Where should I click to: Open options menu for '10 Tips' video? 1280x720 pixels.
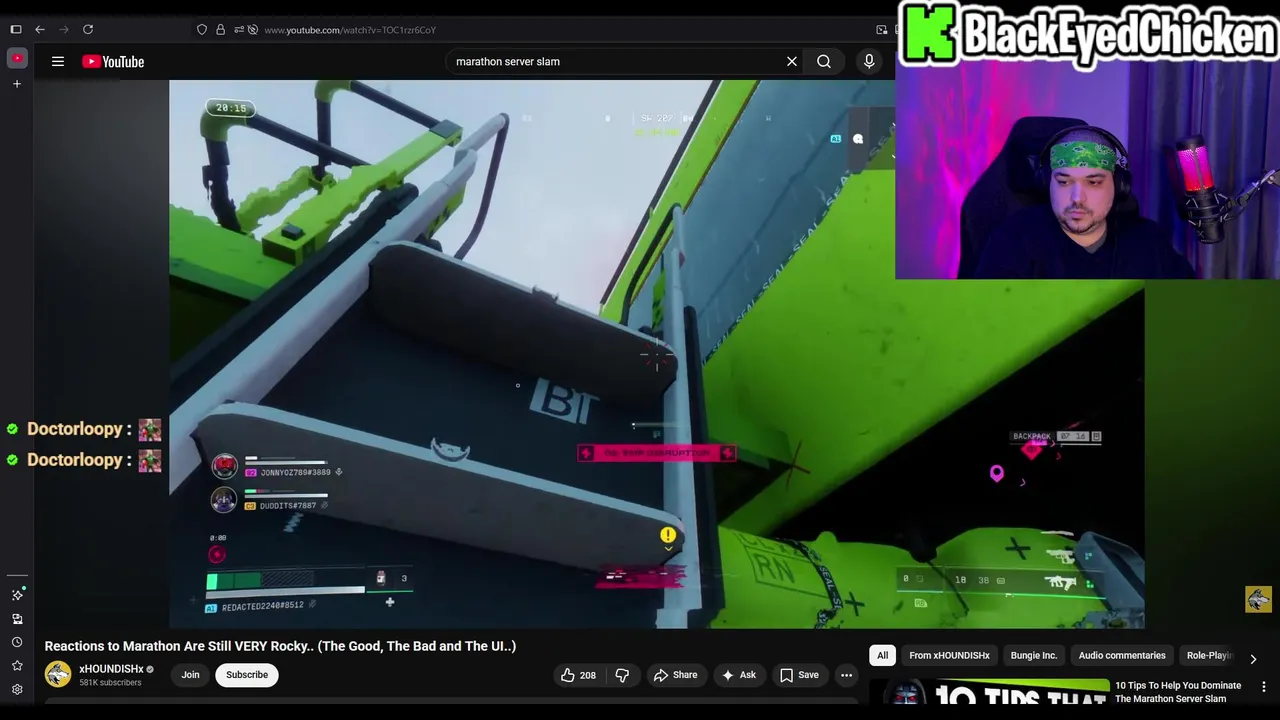click(x=1264, y=687)
